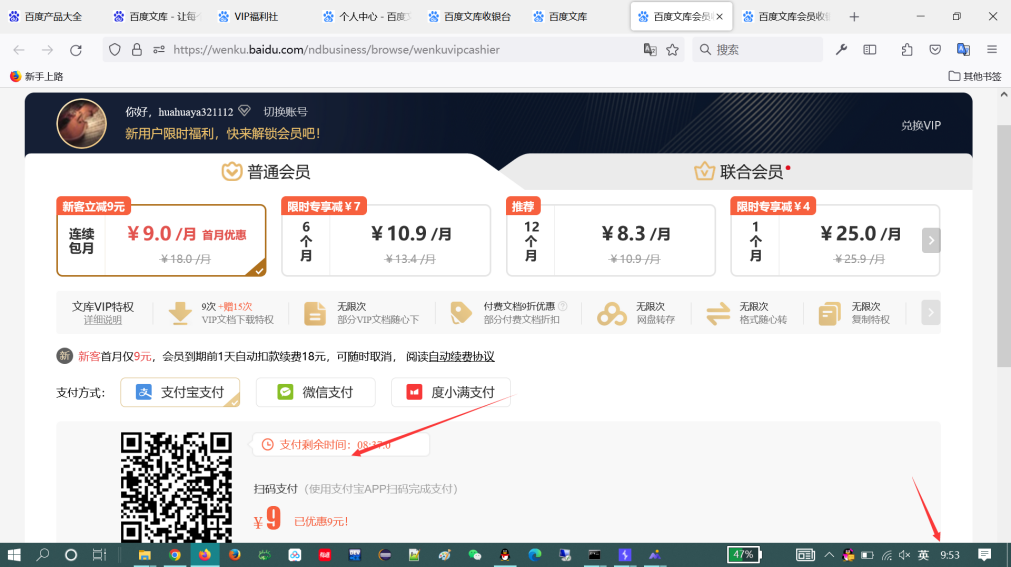This screenshot has height=567, width=1011.
Task: Reload the page with the refresh icon
Action: [x=76, y=50]
